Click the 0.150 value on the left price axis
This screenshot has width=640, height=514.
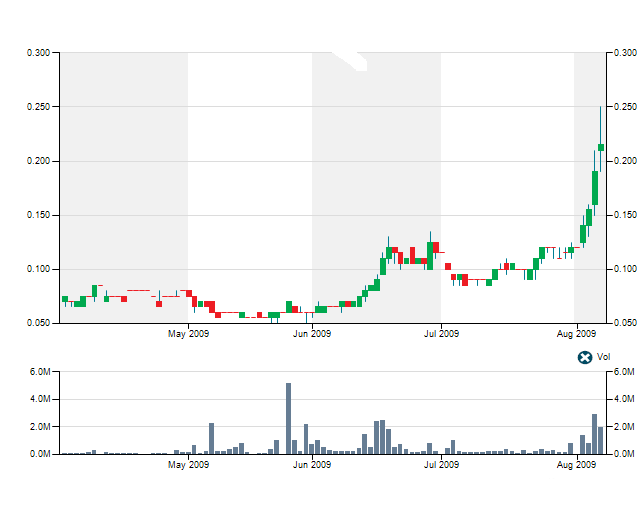(x=38, y=215)
